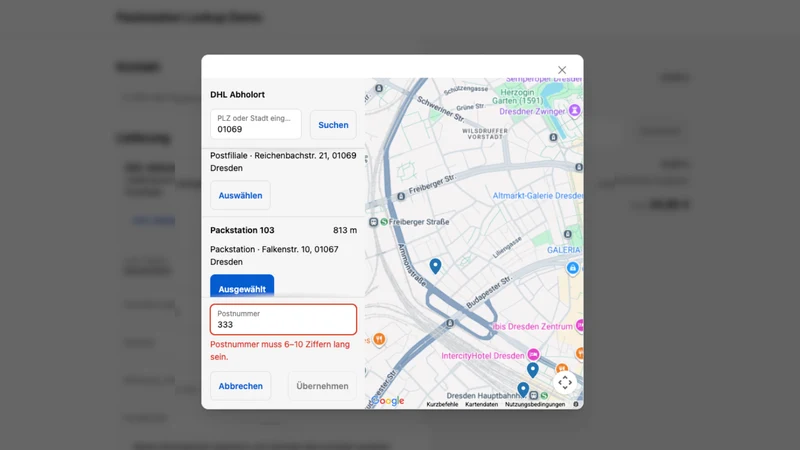Close the DHL Abholort dialog

pyautogui.click(x=562, y=70)
